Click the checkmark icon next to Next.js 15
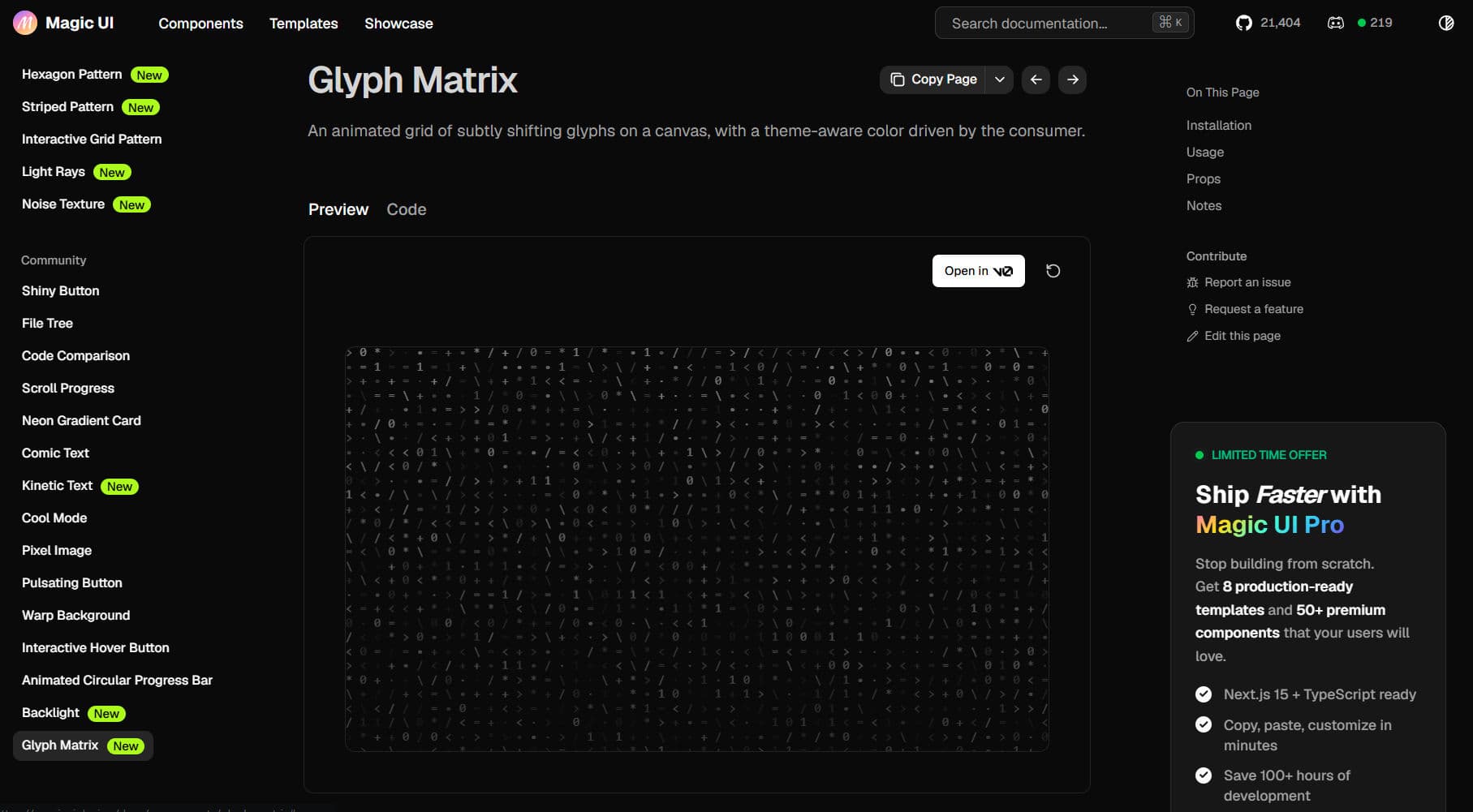 click(1204, 694)
